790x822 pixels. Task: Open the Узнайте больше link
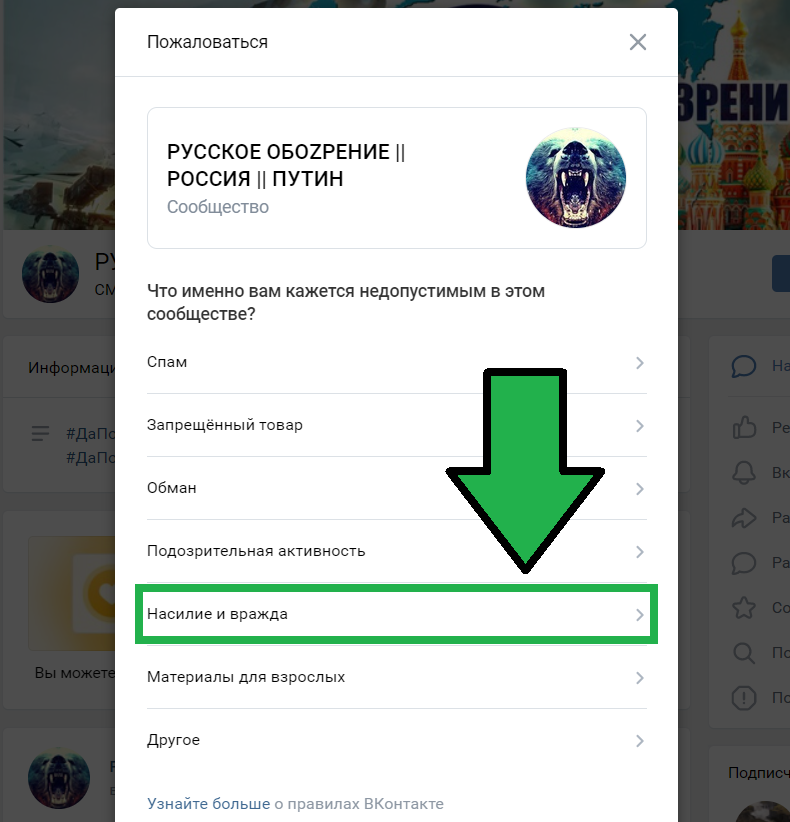pos(208,804)
